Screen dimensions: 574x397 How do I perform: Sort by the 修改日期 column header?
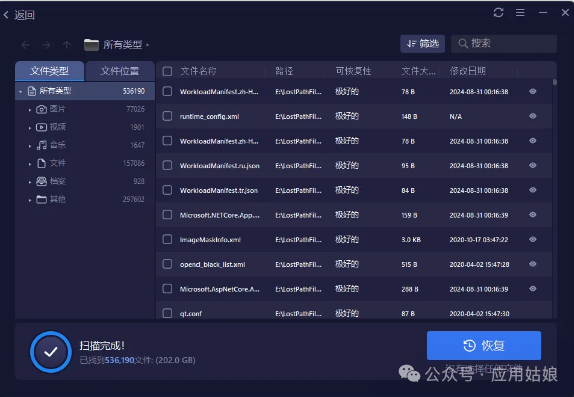pyautogui.click(x=467, y=71)
